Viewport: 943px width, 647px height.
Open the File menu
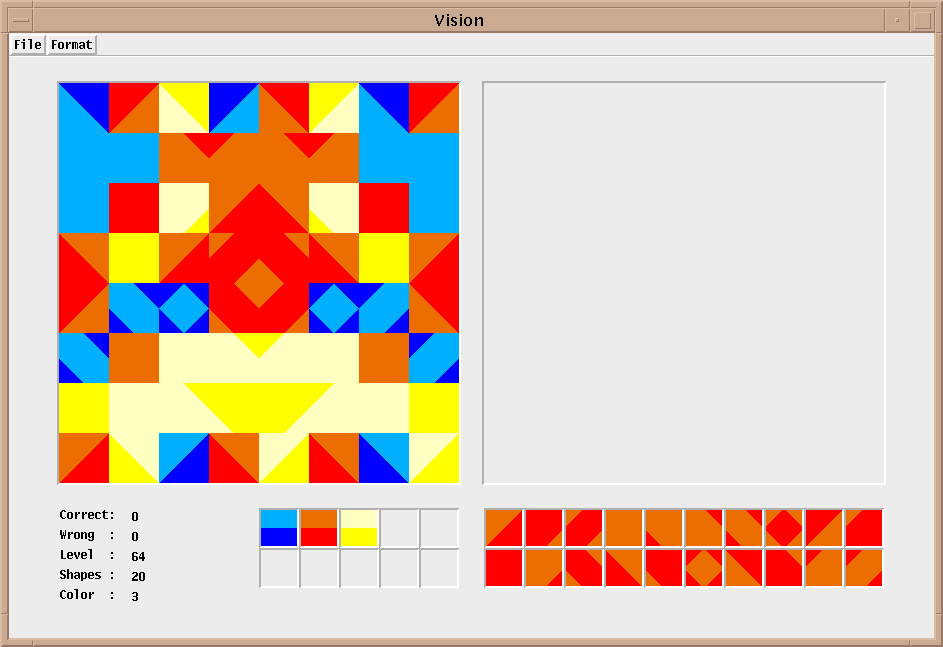pyautogui.click(x=28, y=45)
